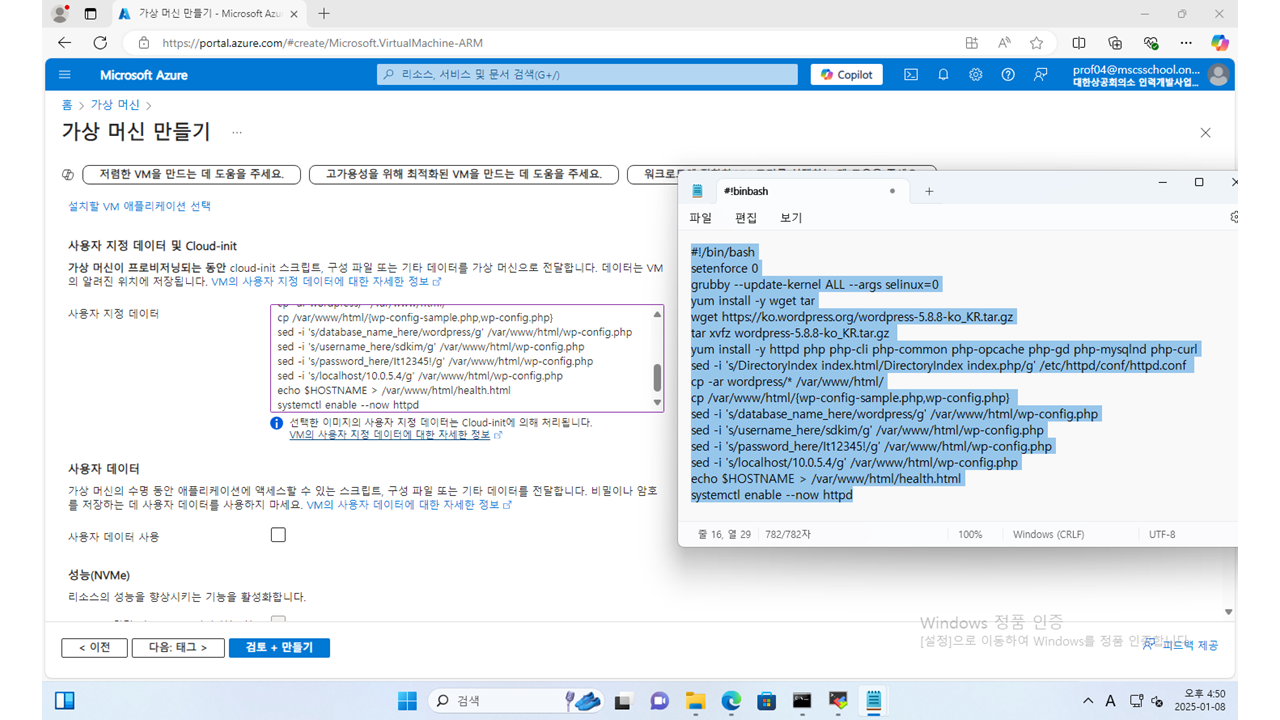The width and height of the screenshot is (1280, 720).
Task: Open Terminal from the taskbar
Action: (802, 701)
